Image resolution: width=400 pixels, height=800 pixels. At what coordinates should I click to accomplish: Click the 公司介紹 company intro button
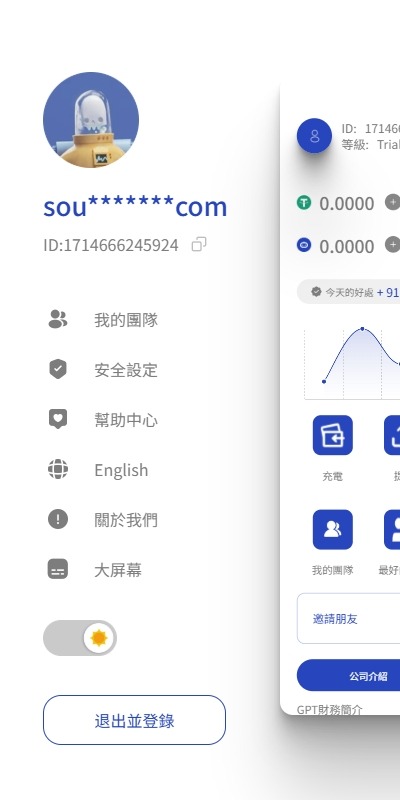coord(348,676)
